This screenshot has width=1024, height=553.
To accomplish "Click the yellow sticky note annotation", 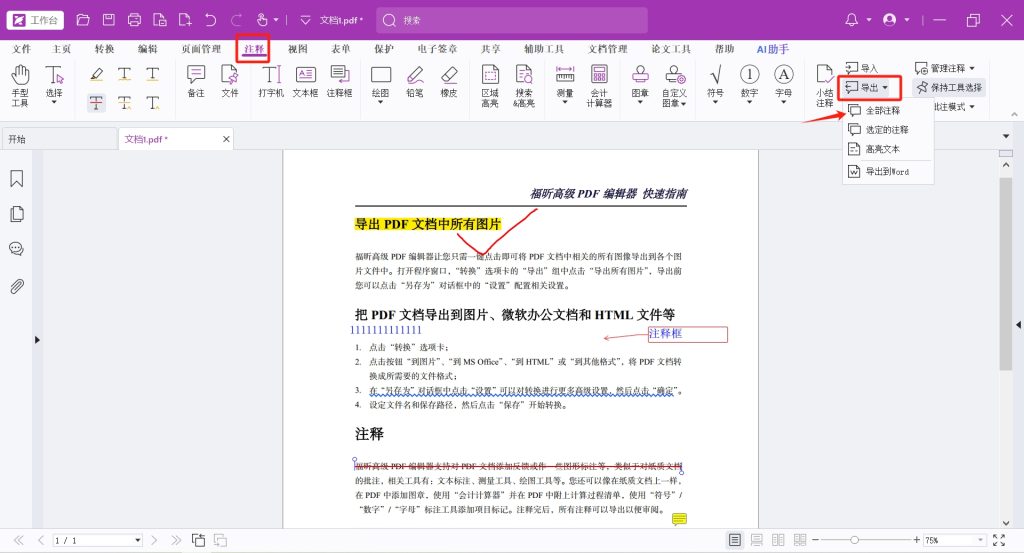I will (679, 519).
